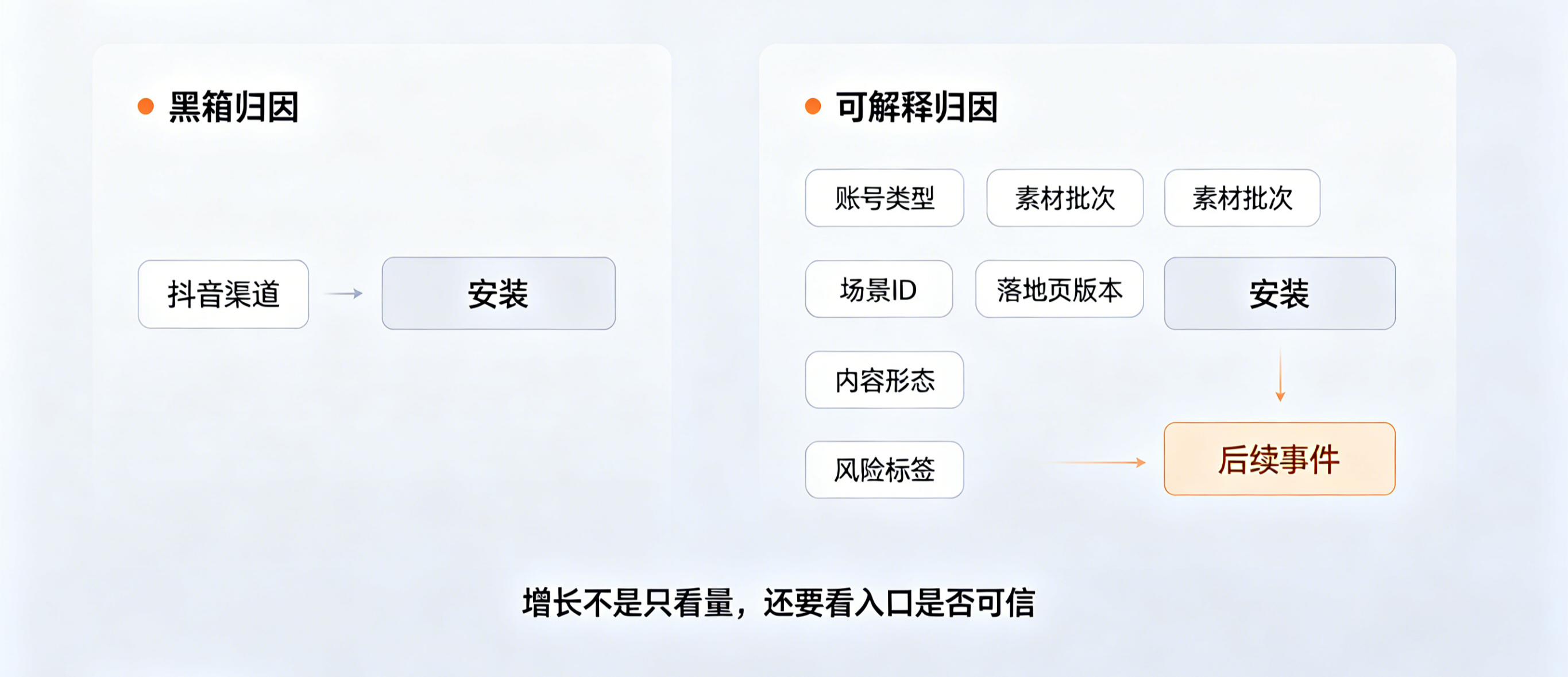Click the 素材批次 tag directly above 安装
1568x677 pixels.
pyautogui.click(x=1242, y=198)
